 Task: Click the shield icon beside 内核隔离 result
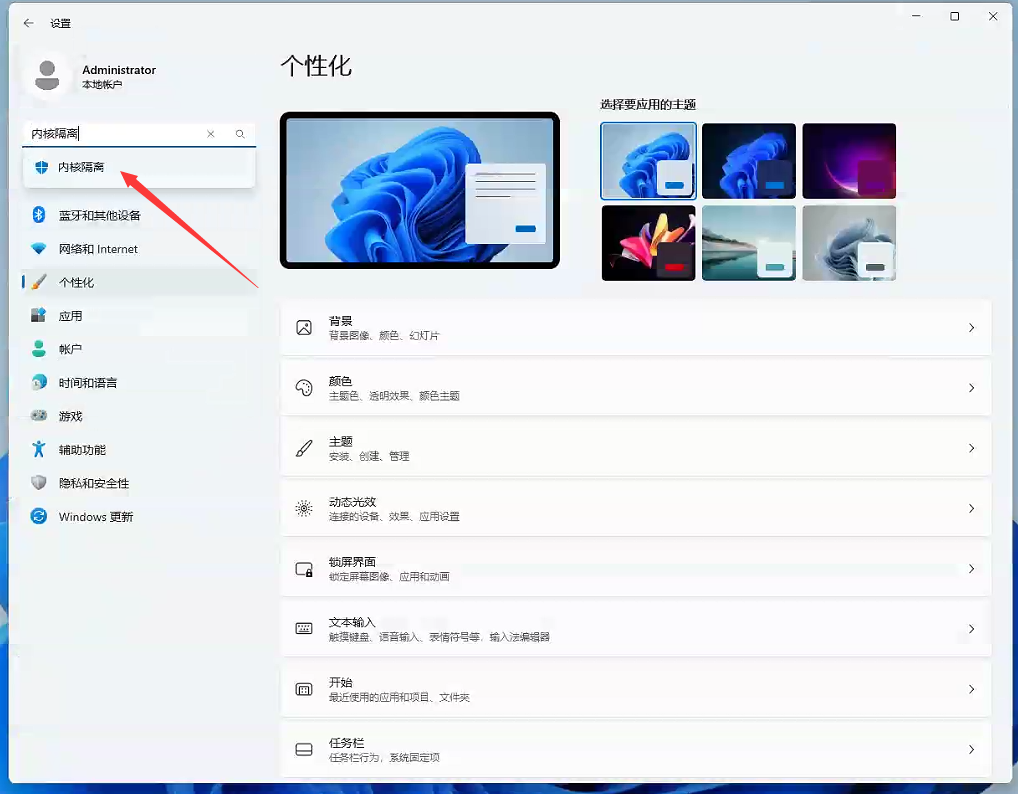tap(42, 167)
